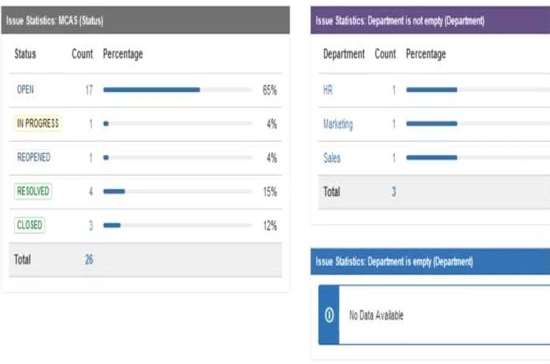Click the department Total count 3
The height and width of the screenshot is (364, 550).
click(394, 191)
